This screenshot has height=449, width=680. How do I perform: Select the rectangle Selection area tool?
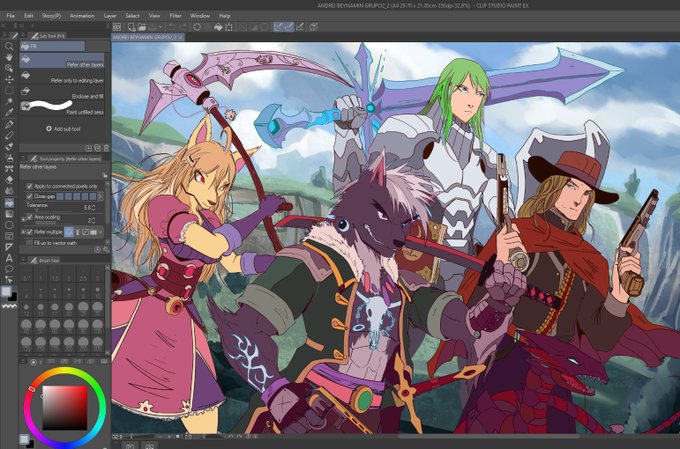(9, 90)
